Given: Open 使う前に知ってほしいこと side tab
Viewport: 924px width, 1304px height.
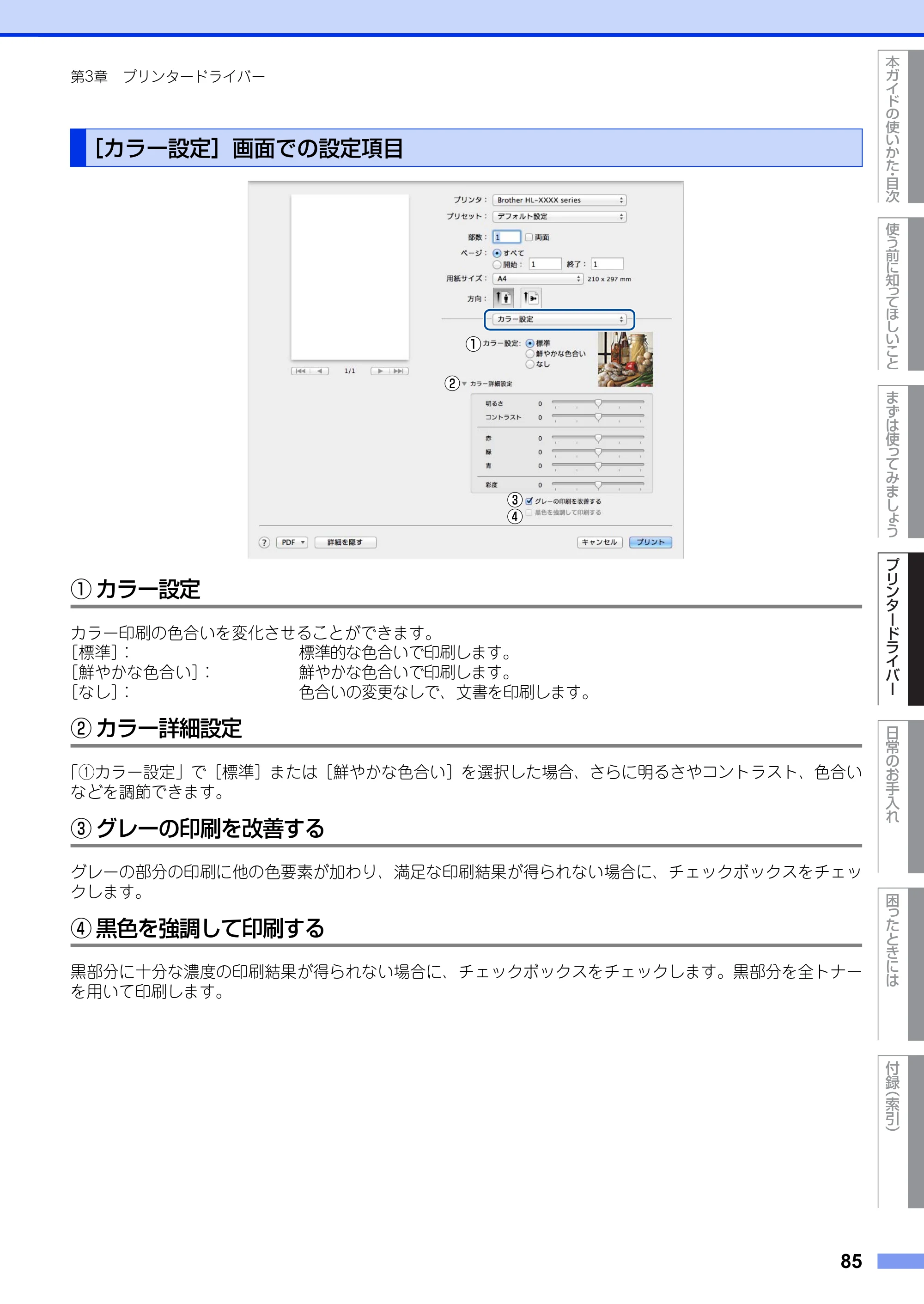Looking at the screenshot, I should point(901,294).
